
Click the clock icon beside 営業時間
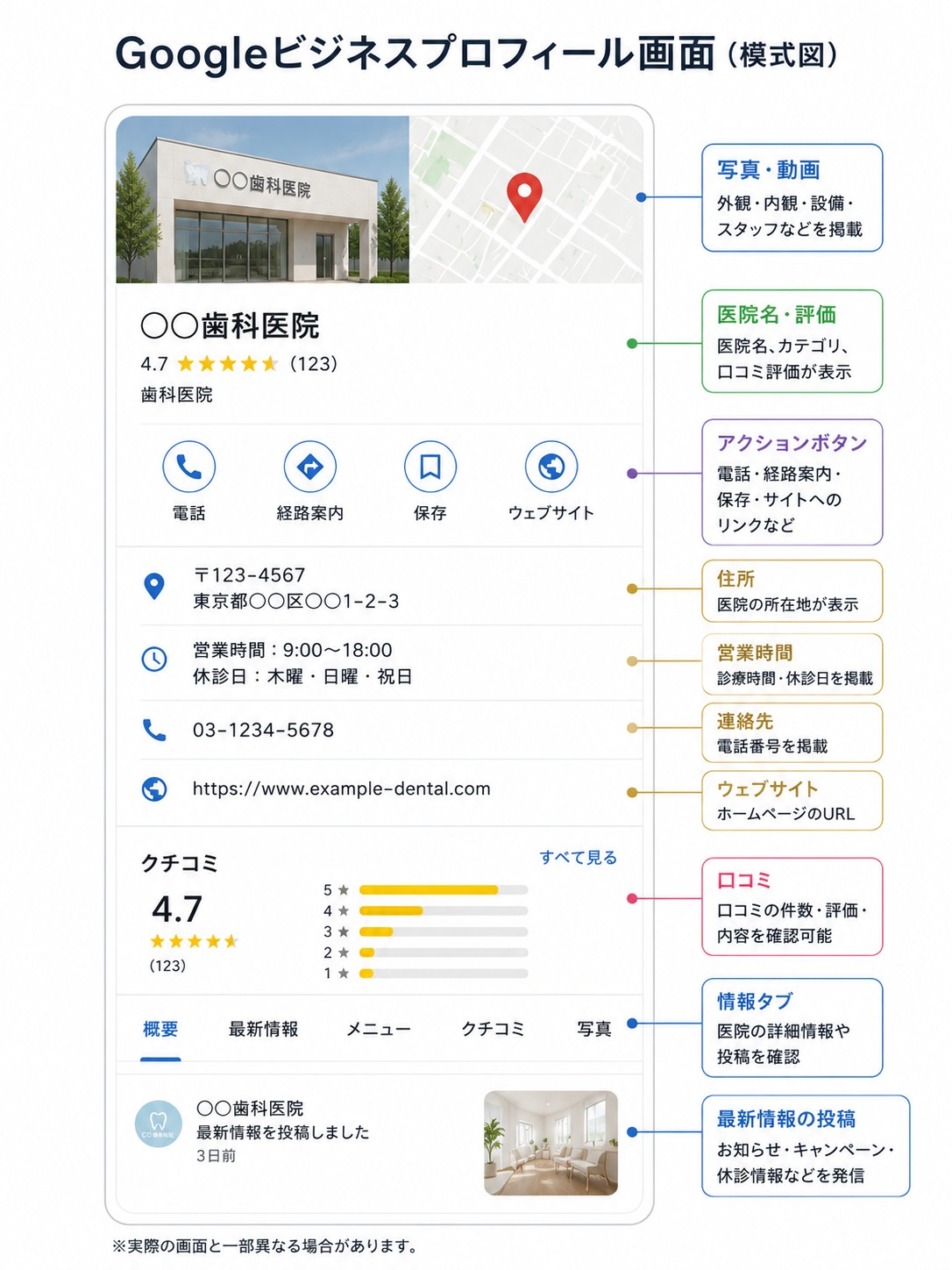point(154,659)
